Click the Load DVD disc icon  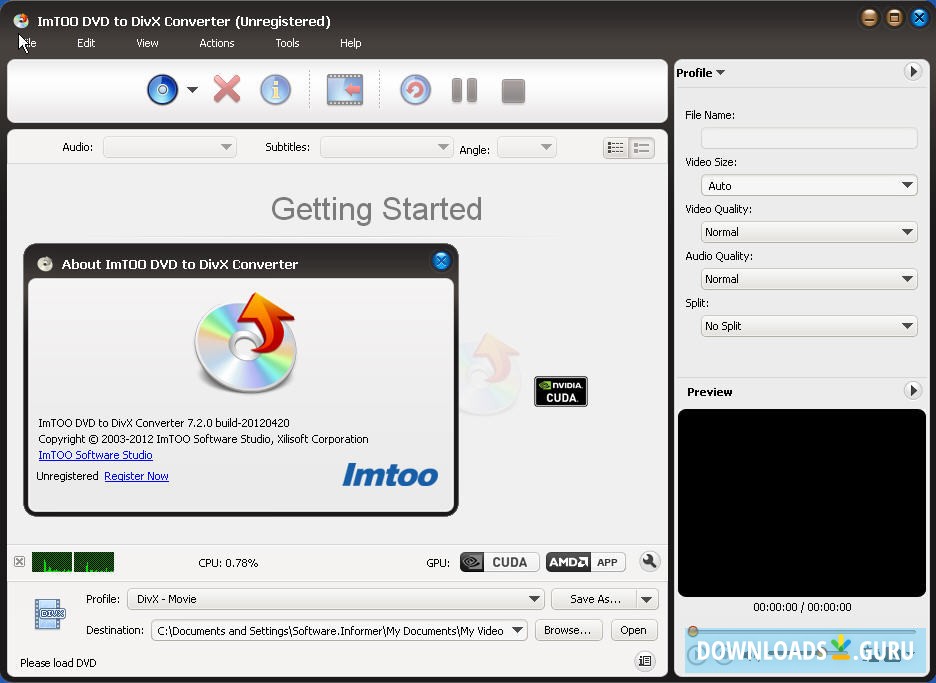(x=162, y=90)
